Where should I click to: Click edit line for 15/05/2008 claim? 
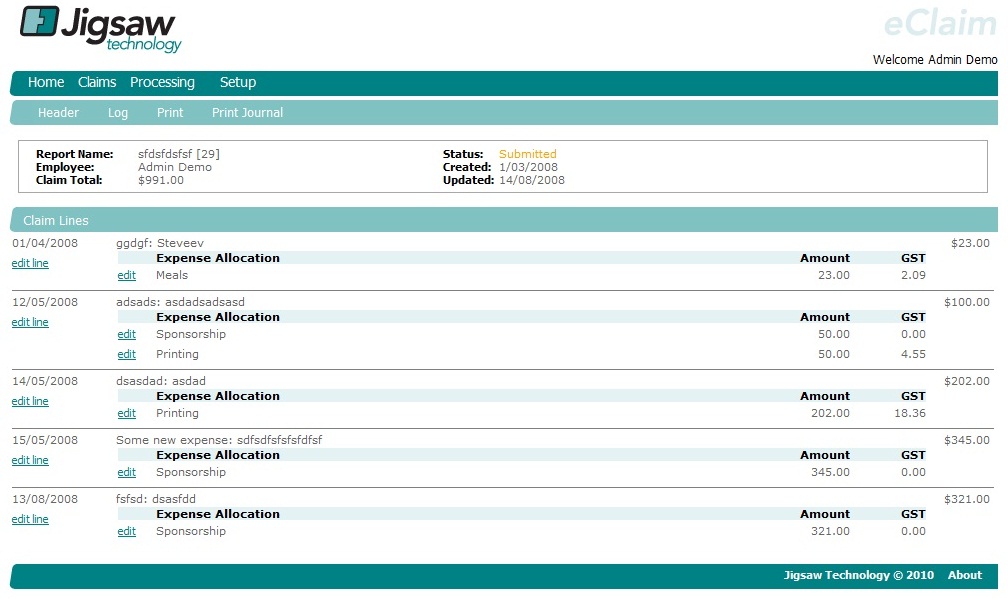coord(30,461)
